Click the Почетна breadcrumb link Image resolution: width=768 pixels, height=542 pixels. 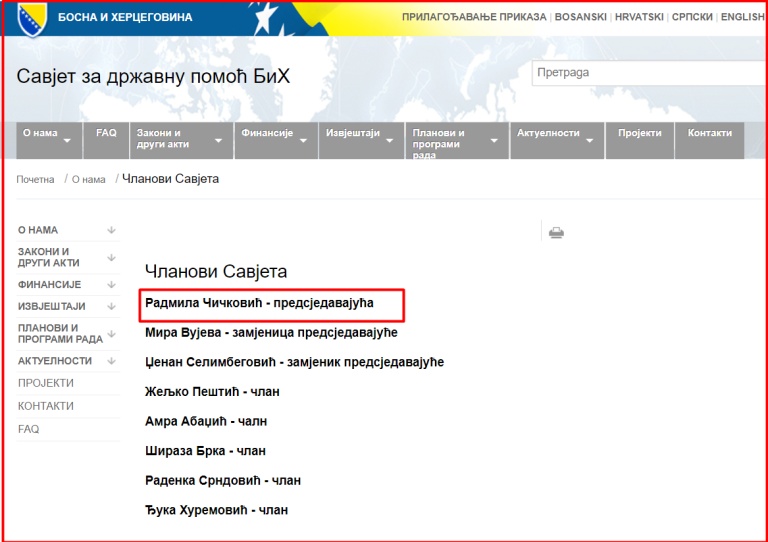point(35,179)
